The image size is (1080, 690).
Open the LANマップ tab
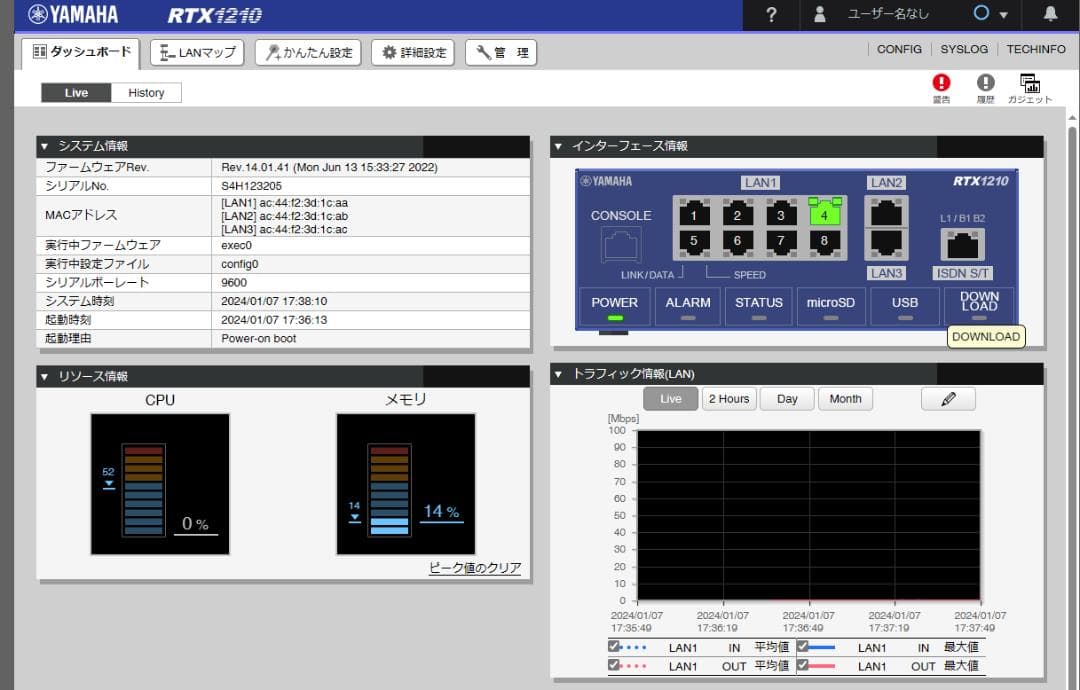[197, 52]
